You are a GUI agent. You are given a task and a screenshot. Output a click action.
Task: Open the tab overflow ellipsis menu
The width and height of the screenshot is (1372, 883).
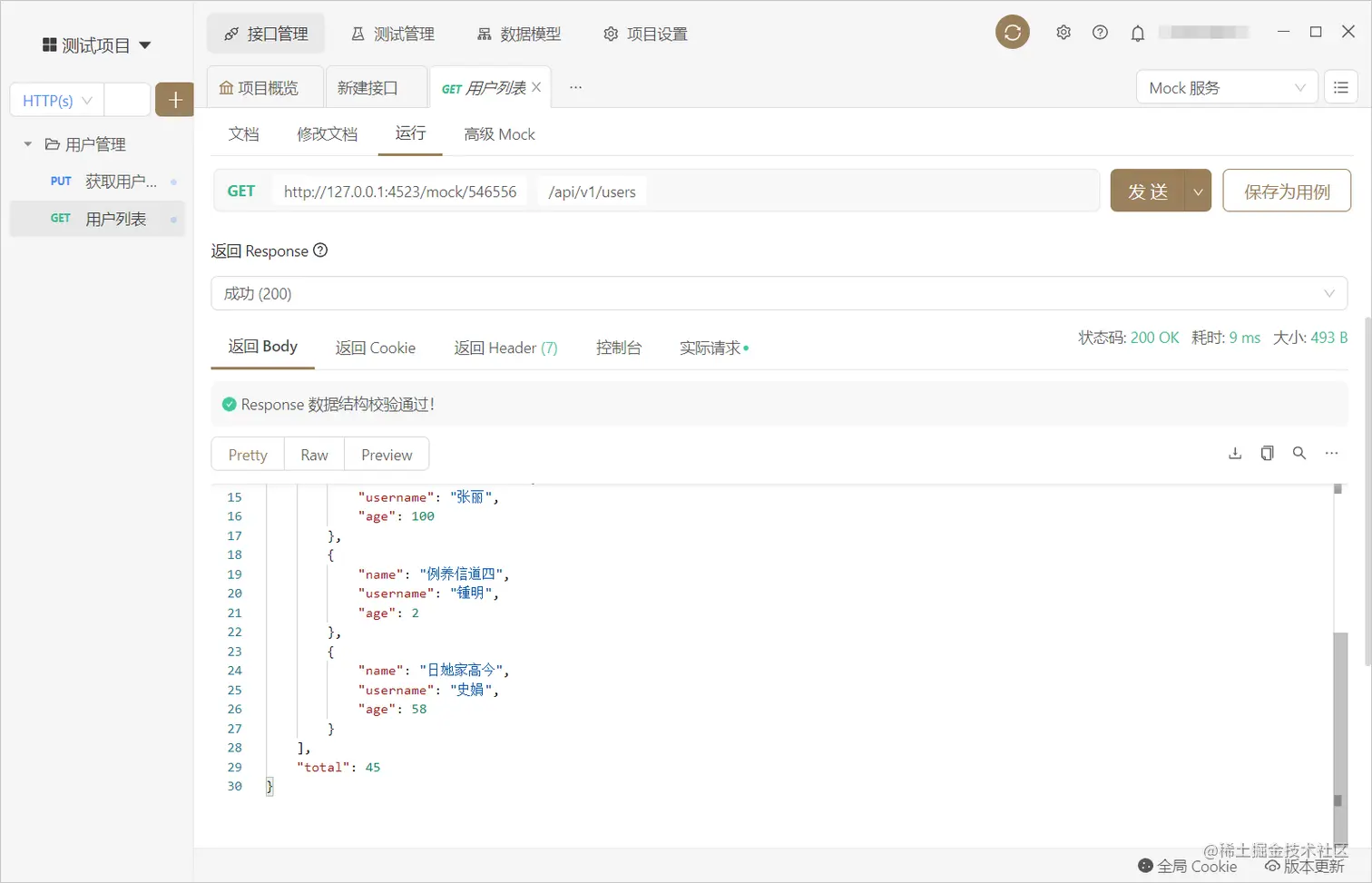click(575, 87)
